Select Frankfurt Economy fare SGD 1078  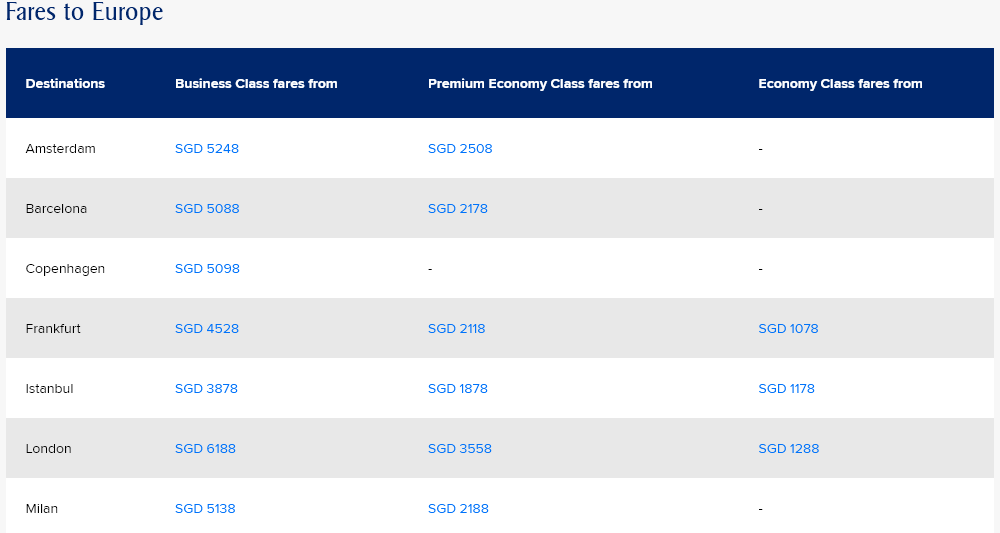[788, 329]
